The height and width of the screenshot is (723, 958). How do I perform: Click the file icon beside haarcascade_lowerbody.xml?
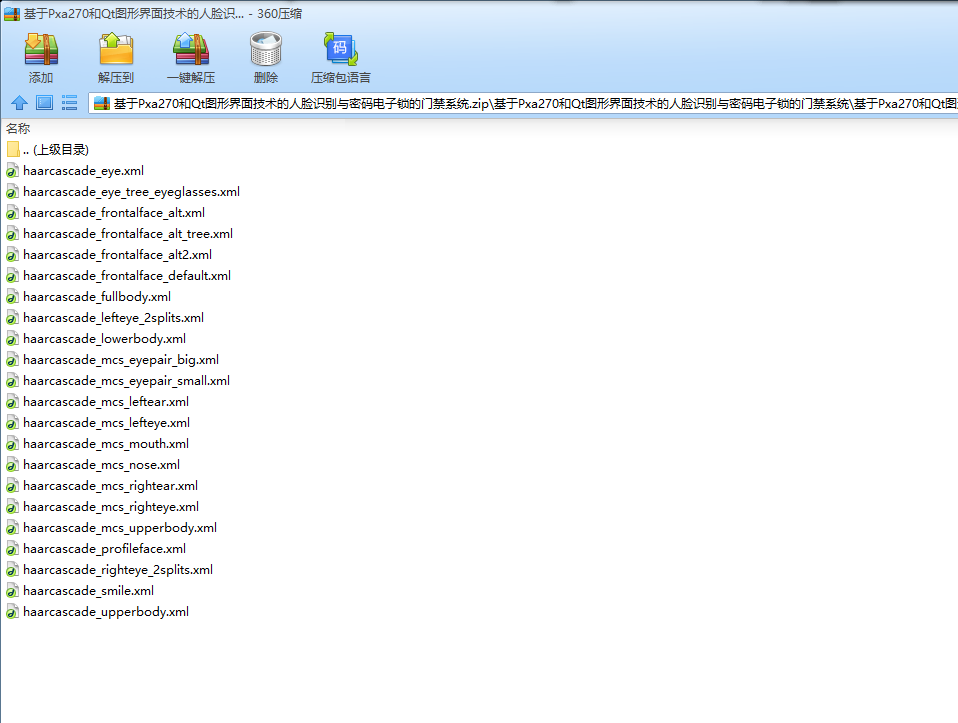point(12,339)
